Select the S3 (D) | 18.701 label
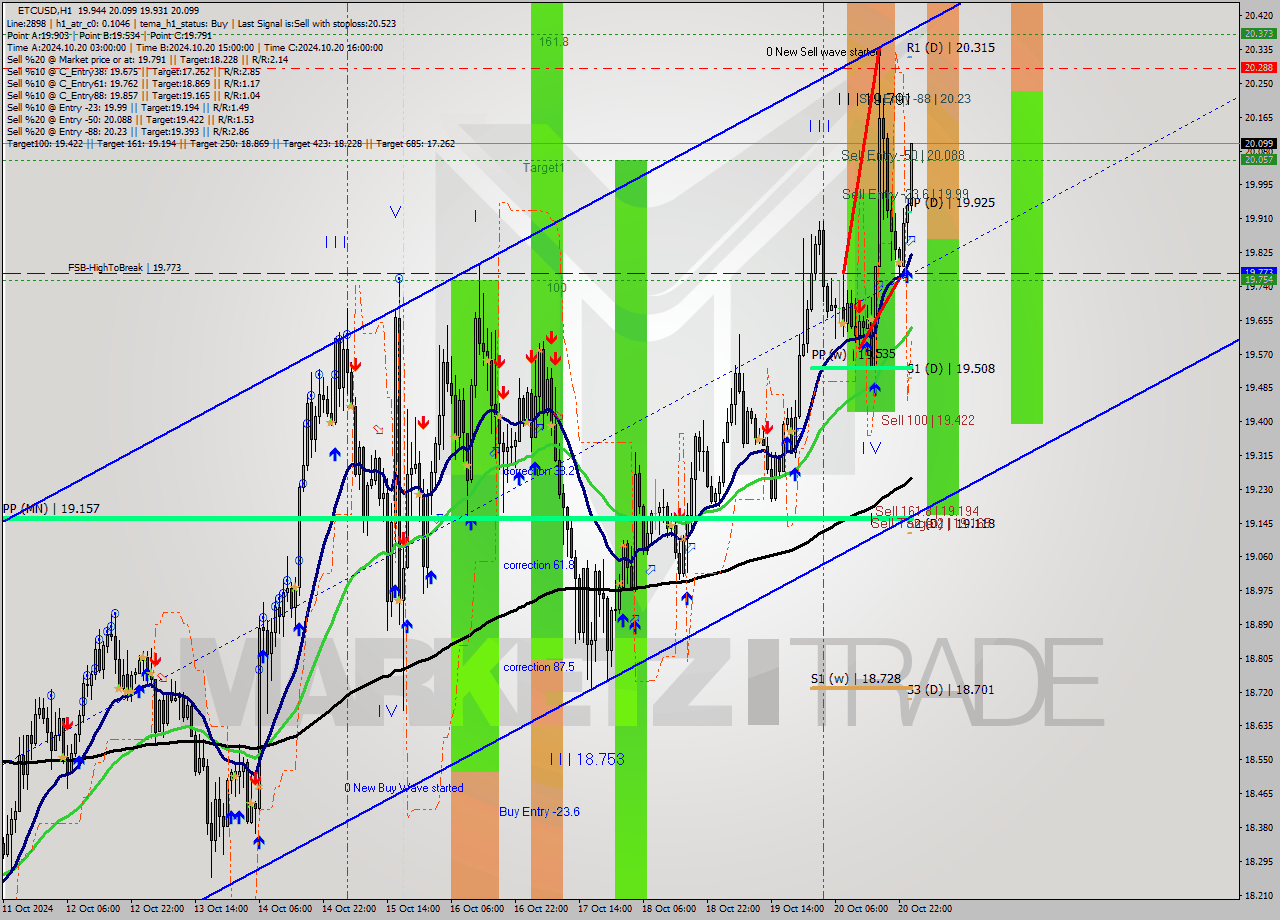Viewport: 1280px width, 920px height. pyautogui.click(x=951, y=690)
